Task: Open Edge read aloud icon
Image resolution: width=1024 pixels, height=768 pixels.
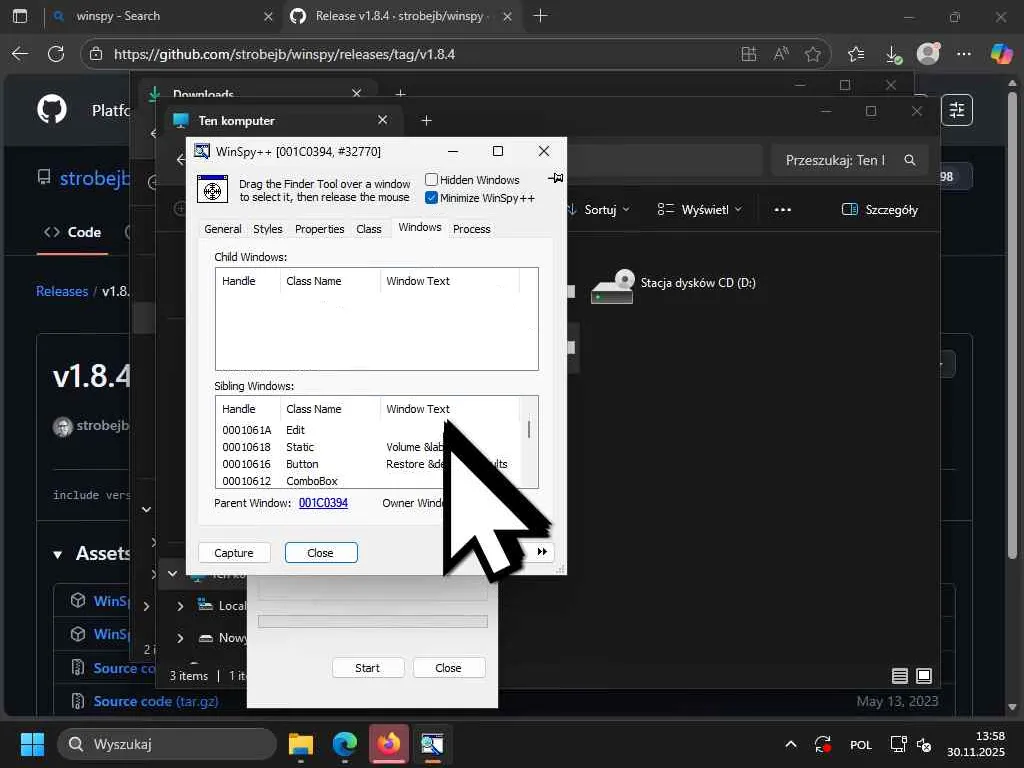Action: [781, 54]
